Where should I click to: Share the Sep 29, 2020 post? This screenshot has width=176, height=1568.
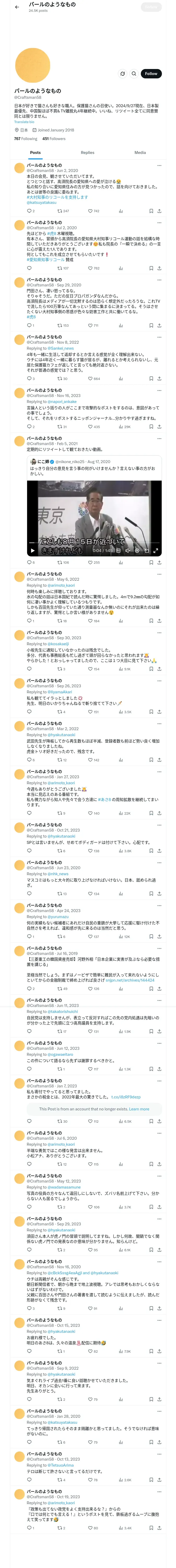tap(159, 325)
